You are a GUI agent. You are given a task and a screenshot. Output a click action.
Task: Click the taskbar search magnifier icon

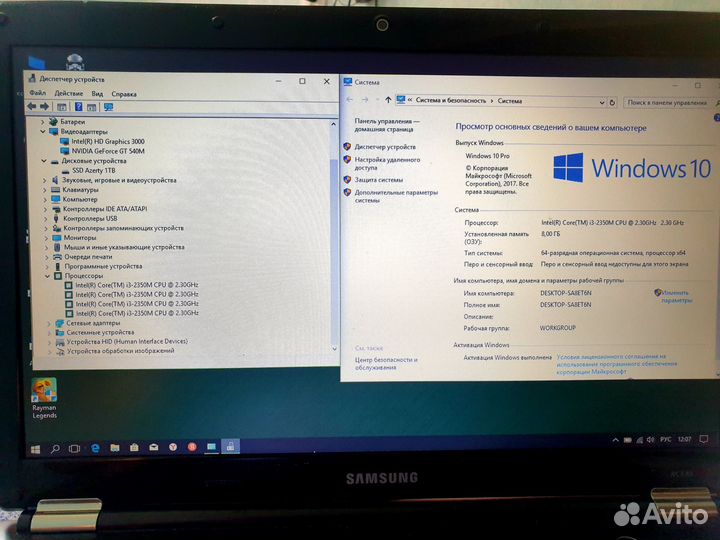(x=55, y=449)
